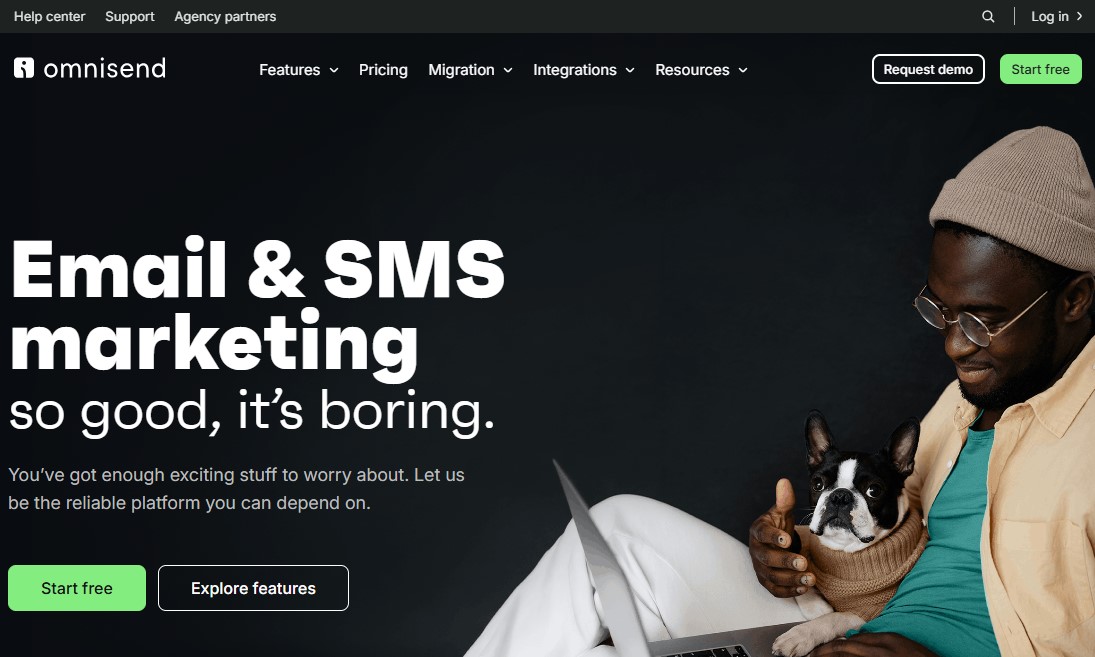Screen dimensions: 1095x657
Task: Click the Start free button in header
Action: point(1041,69)
